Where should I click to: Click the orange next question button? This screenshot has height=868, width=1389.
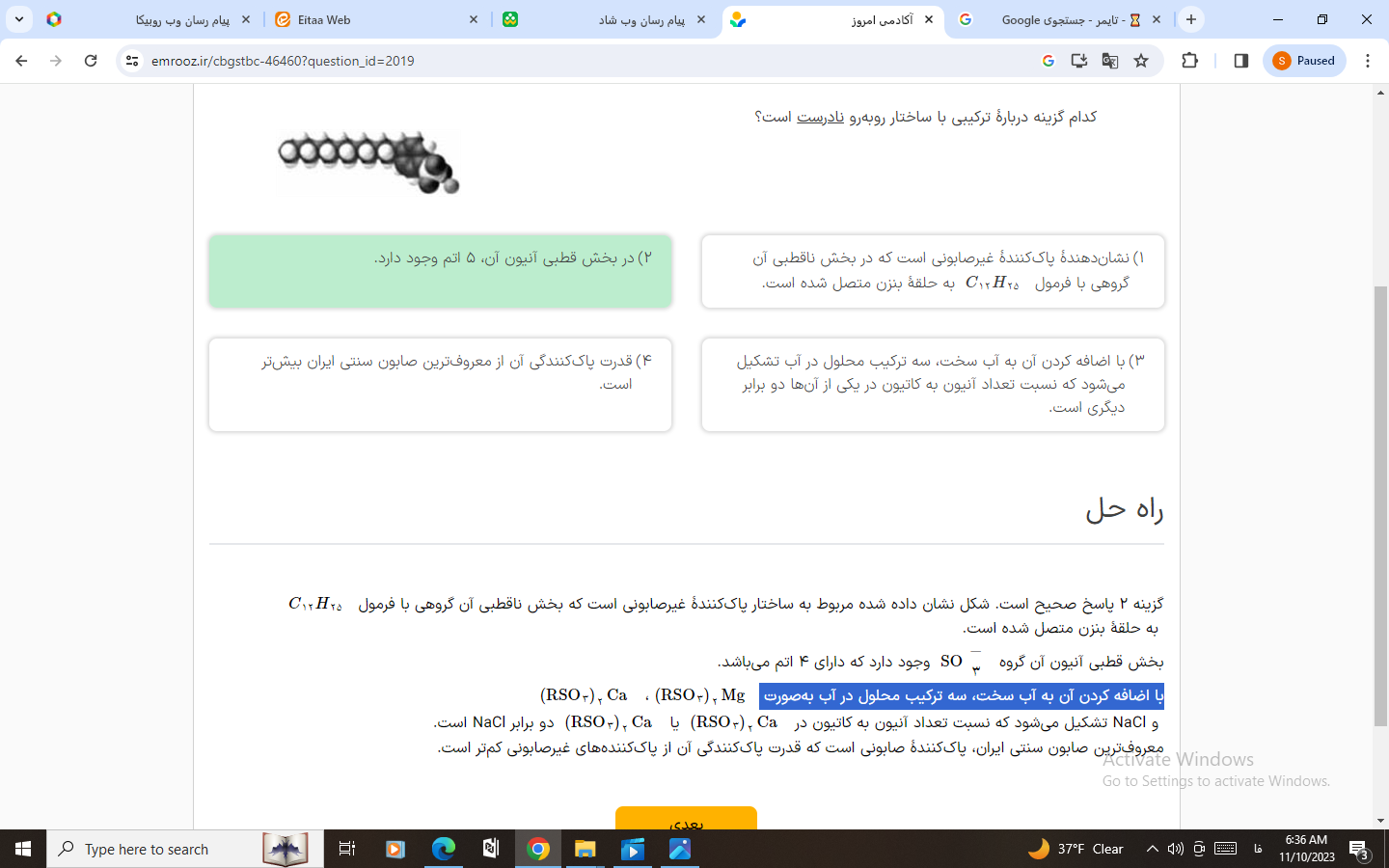point(686,820)
